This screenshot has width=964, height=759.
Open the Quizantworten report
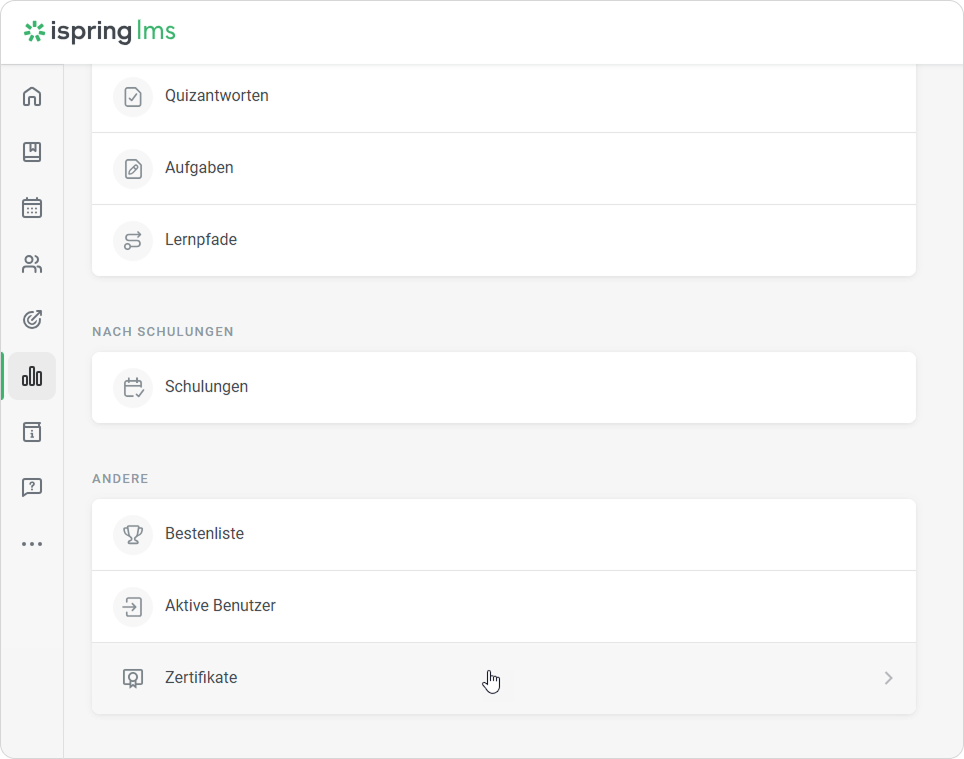click(216, 96)
